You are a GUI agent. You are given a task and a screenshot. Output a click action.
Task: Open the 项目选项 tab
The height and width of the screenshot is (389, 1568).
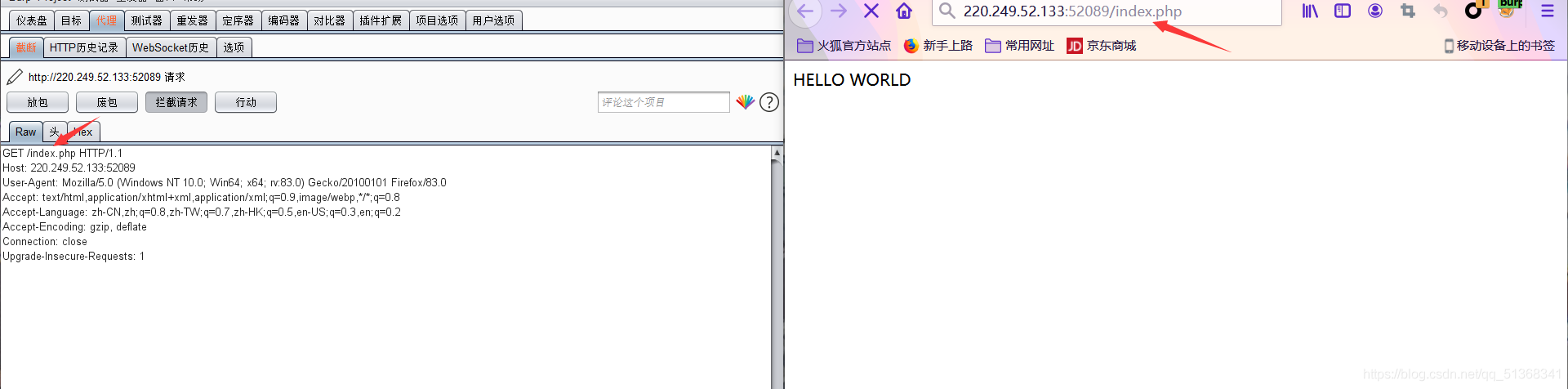(438, 20)
